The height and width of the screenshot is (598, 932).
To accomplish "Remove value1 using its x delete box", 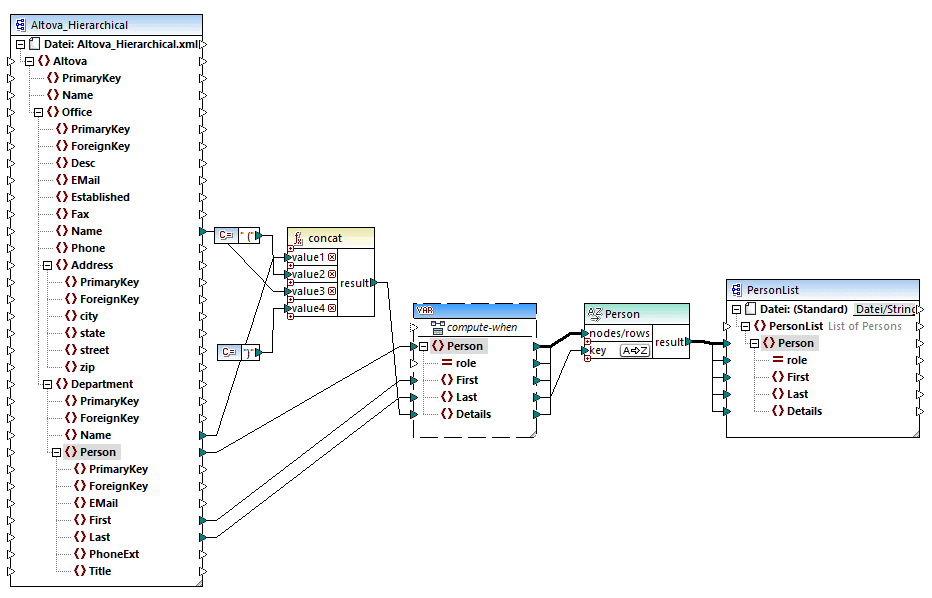I will [x=331, y=257].
